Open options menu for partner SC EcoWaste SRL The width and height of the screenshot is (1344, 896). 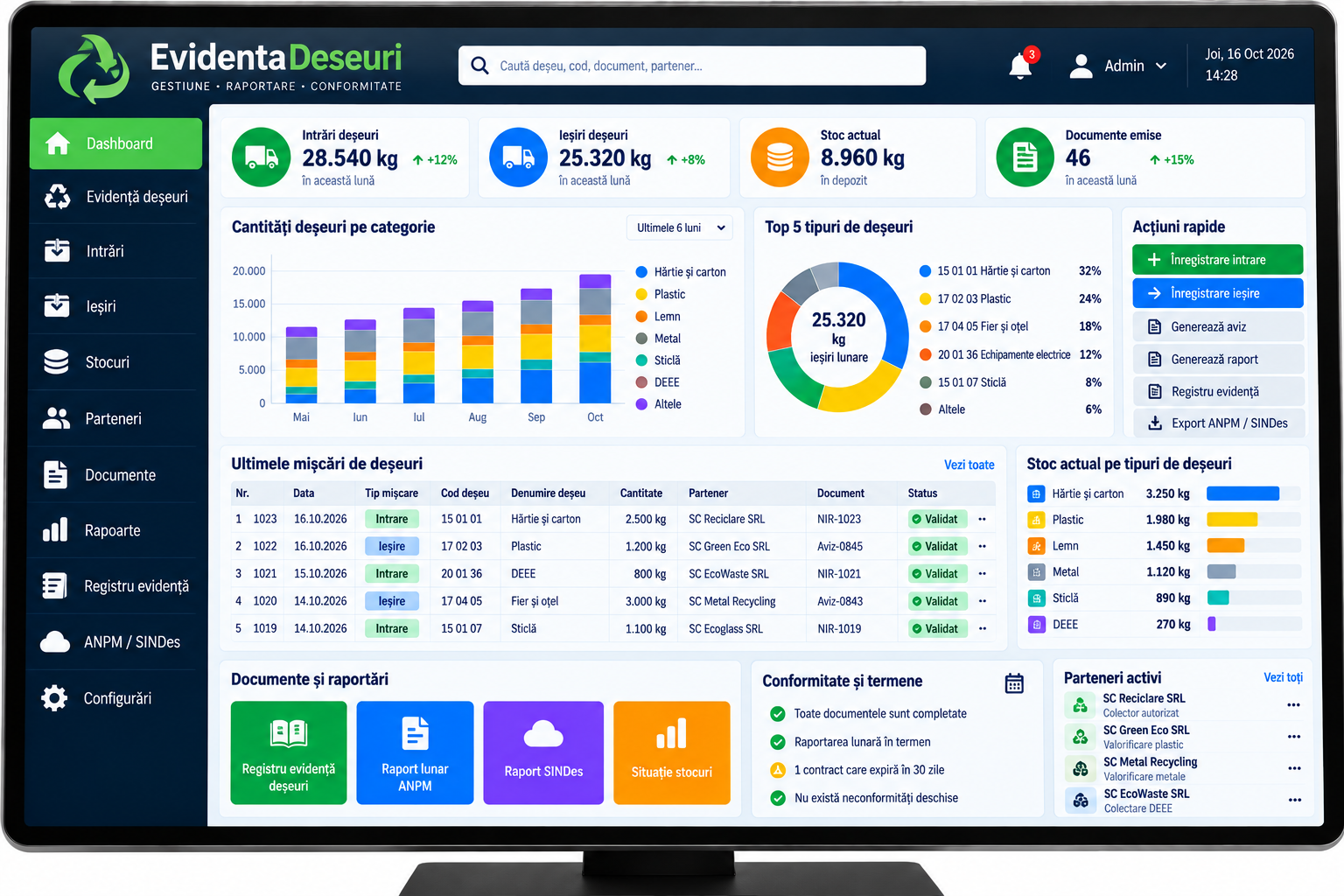1294,800
